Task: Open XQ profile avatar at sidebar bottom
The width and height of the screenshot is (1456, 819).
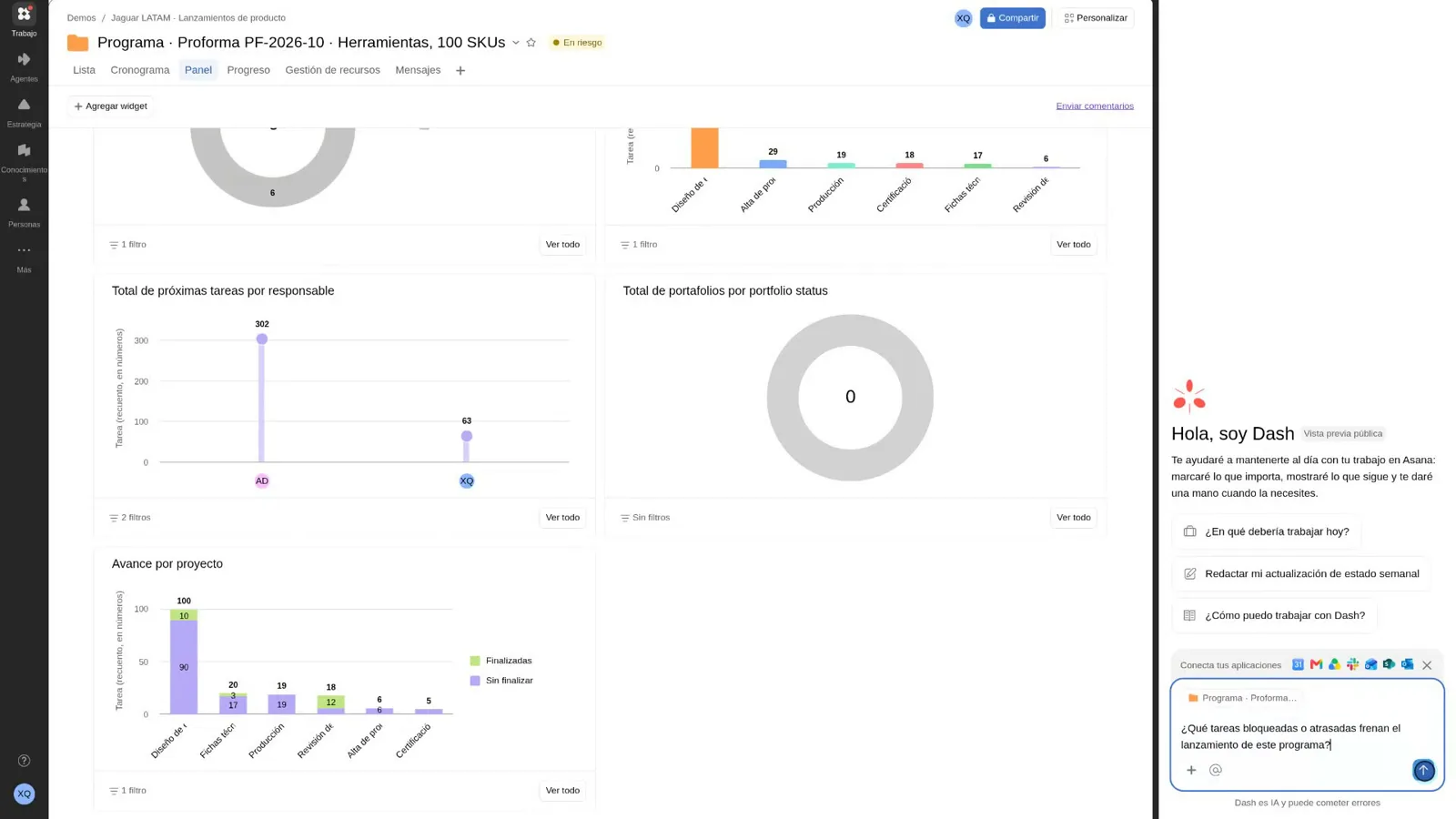Action: pos(24,794)
